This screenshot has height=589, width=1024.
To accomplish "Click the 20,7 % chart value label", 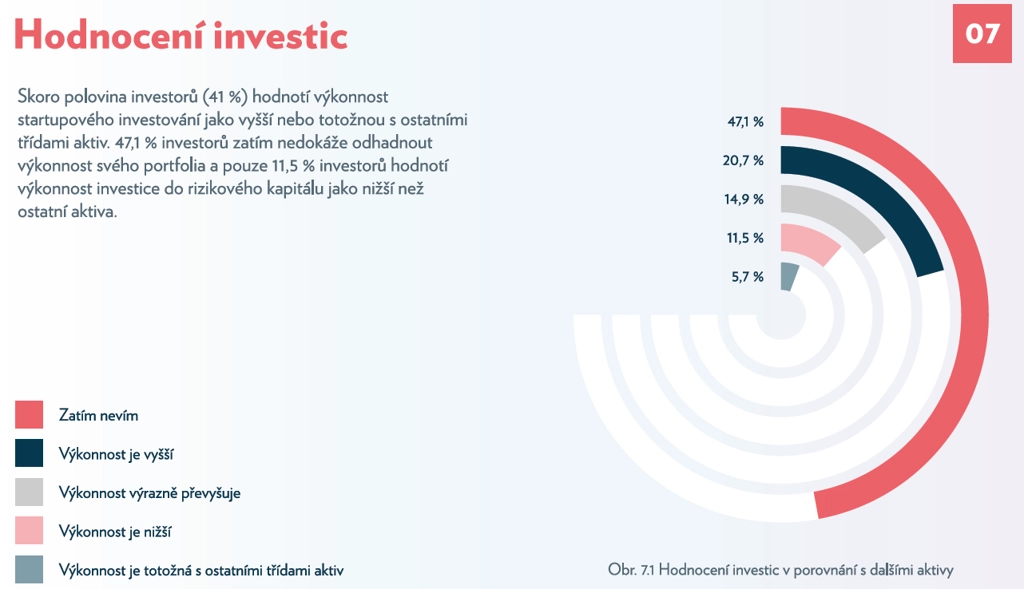I will 743,160.
